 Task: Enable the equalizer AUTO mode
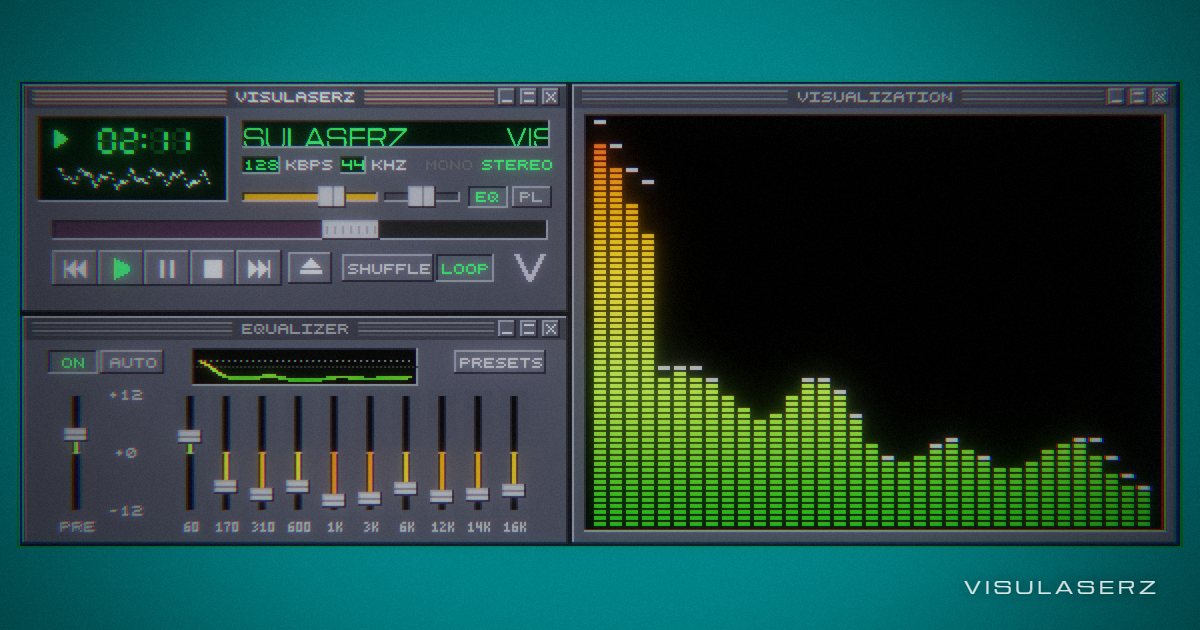(x=132, y=362)
